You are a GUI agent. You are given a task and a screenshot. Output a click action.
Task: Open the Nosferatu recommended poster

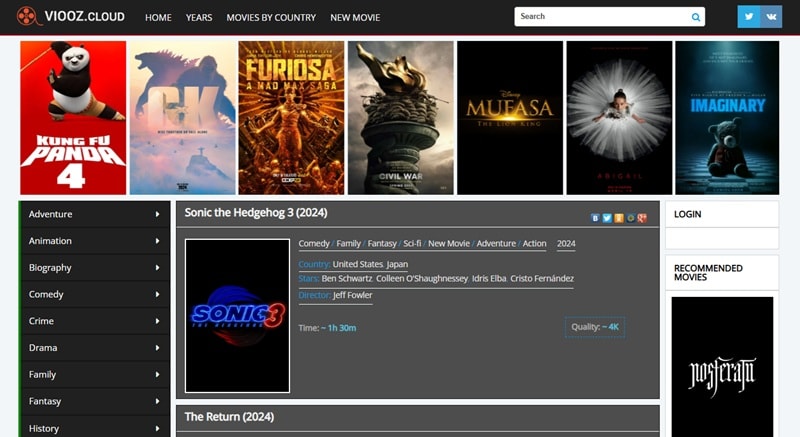point(722,367)
